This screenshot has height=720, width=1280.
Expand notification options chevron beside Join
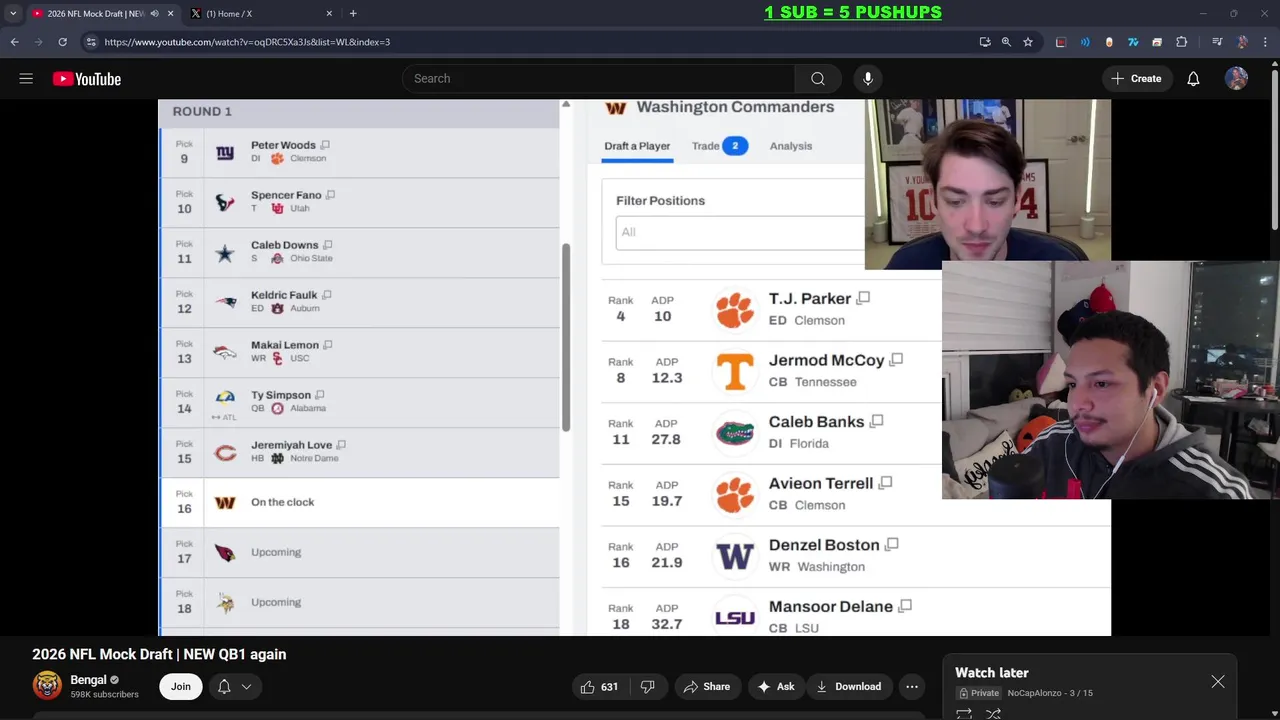click(246, 687)
